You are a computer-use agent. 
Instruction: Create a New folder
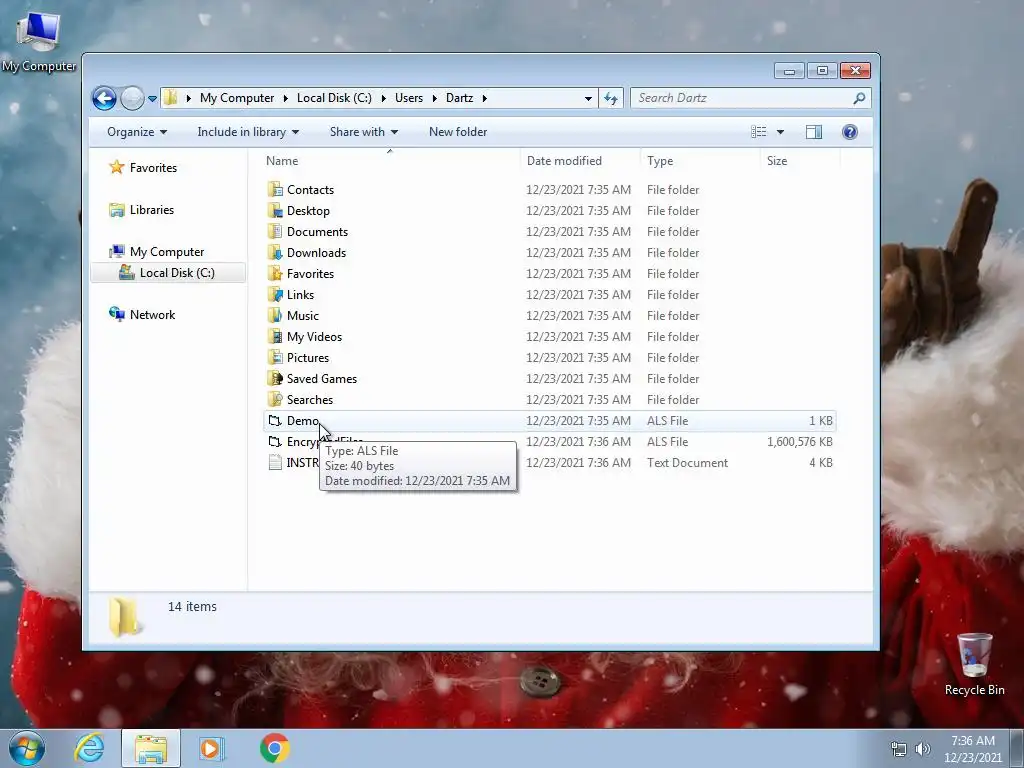[x=458, y=132]
